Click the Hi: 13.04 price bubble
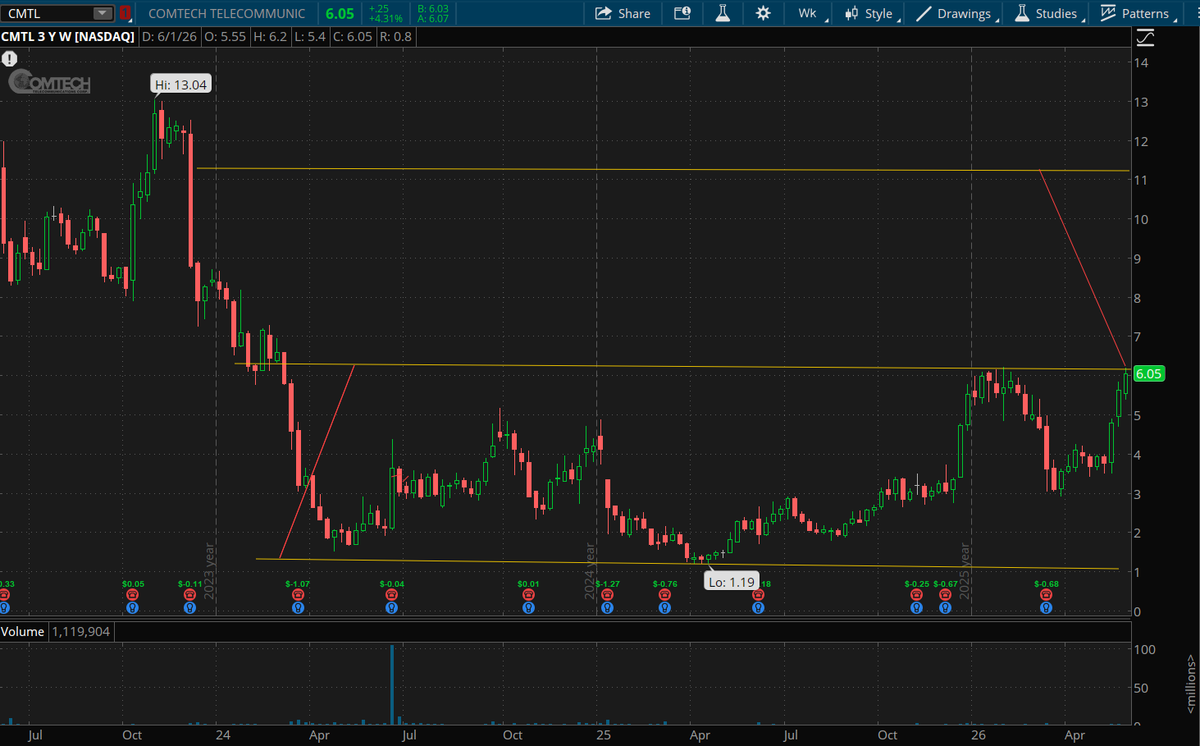 coord(180,85)
